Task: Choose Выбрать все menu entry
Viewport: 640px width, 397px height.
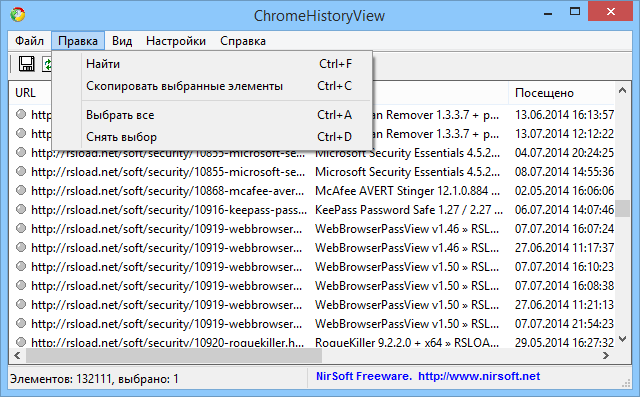Action: tap(212, 115)
